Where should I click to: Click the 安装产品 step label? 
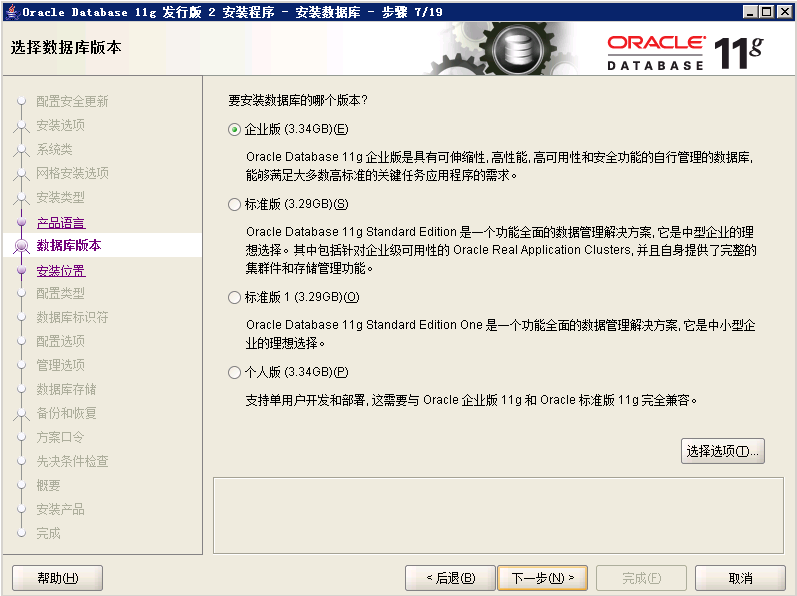tap(60, 509)
